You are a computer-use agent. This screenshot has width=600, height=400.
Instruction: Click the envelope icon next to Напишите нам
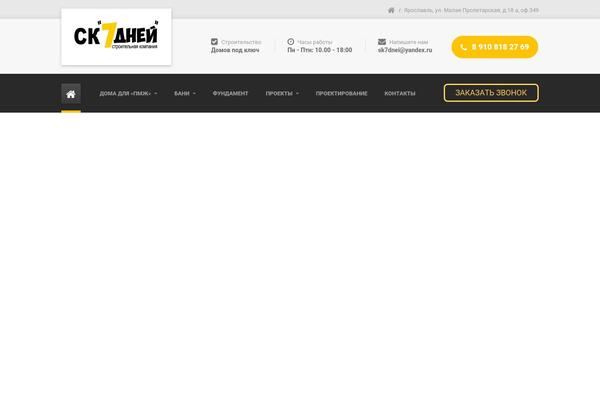click(382, 42)
